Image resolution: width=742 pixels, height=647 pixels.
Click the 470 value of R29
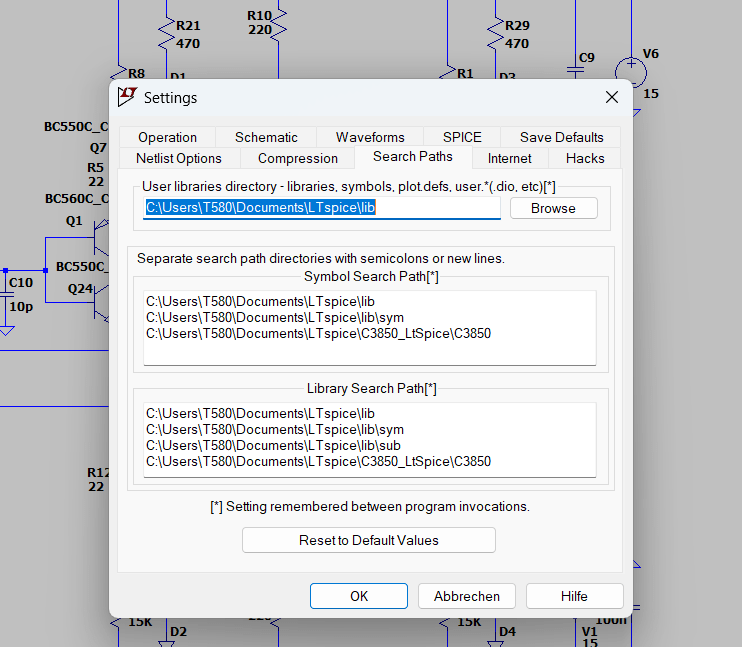517,44
